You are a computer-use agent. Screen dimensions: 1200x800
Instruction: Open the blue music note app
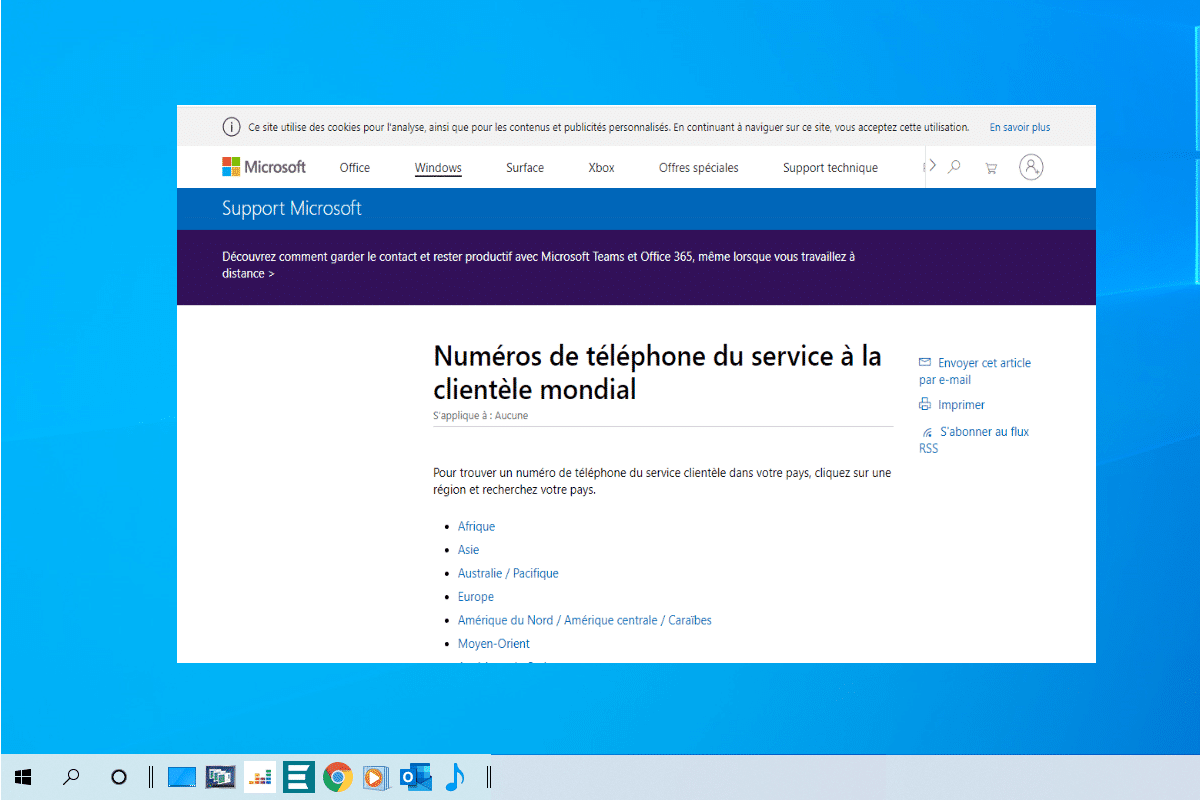[x=455, y=777]
